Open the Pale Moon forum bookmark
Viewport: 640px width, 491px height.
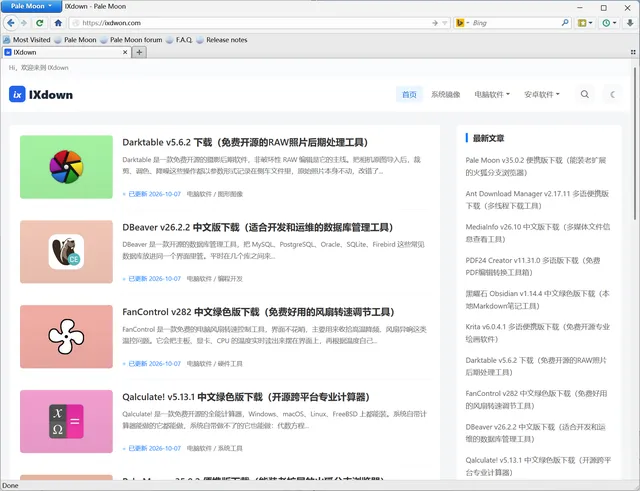pos(131,40)
